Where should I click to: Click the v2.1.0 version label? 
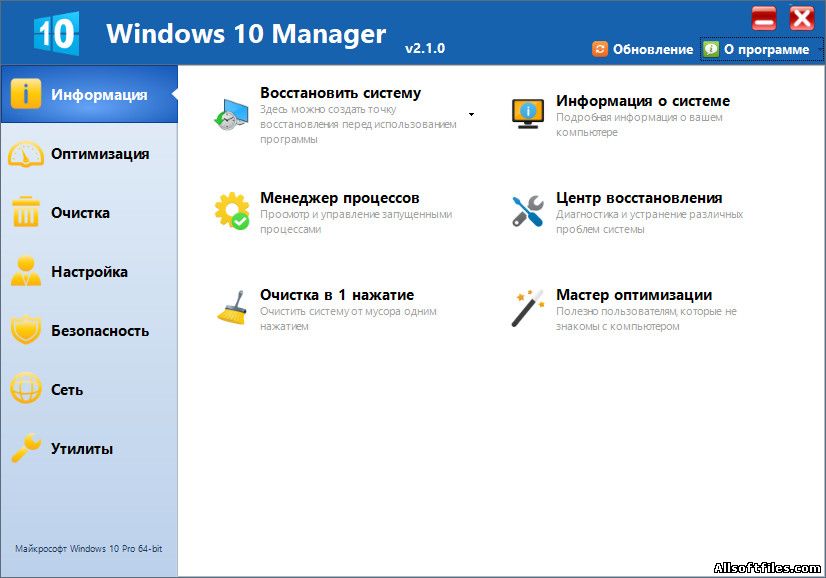(425, 48)
